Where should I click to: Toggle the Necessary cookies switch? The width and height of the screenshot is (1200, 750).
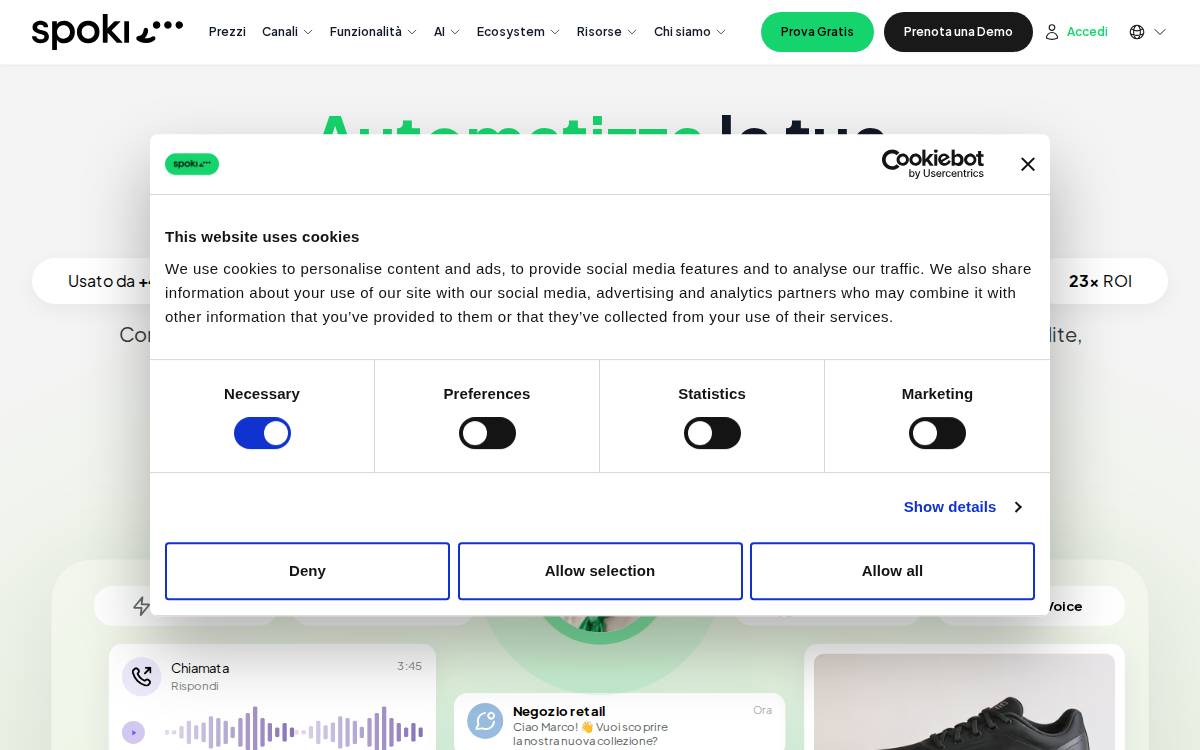coord(262,433)
